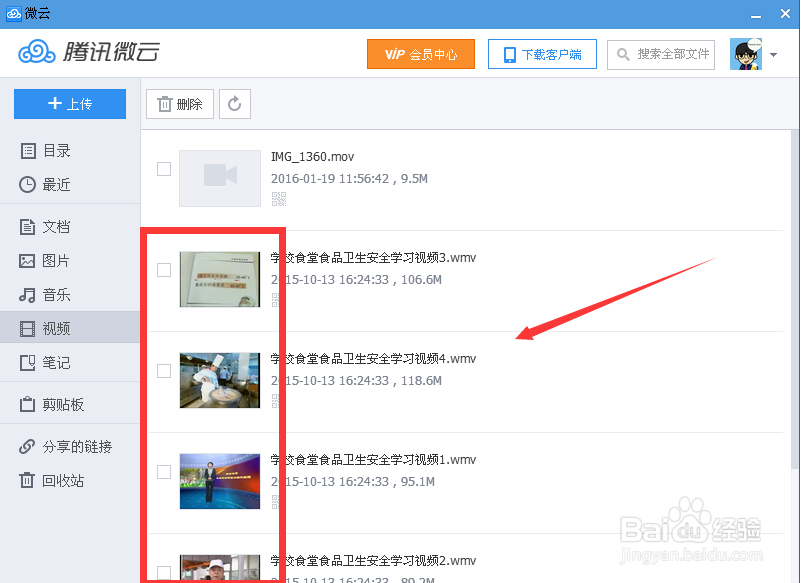This screenshot has height=583, width=809.
Task: Open the VIP 会员中心 member center
Action: pyautogui.click(x=421, y=55)
